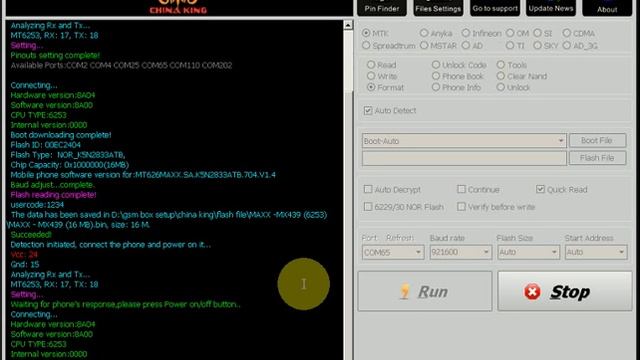This screenshot has height=360, width=640.
Task: Click the Boot File button
Action: pos(597,140)
